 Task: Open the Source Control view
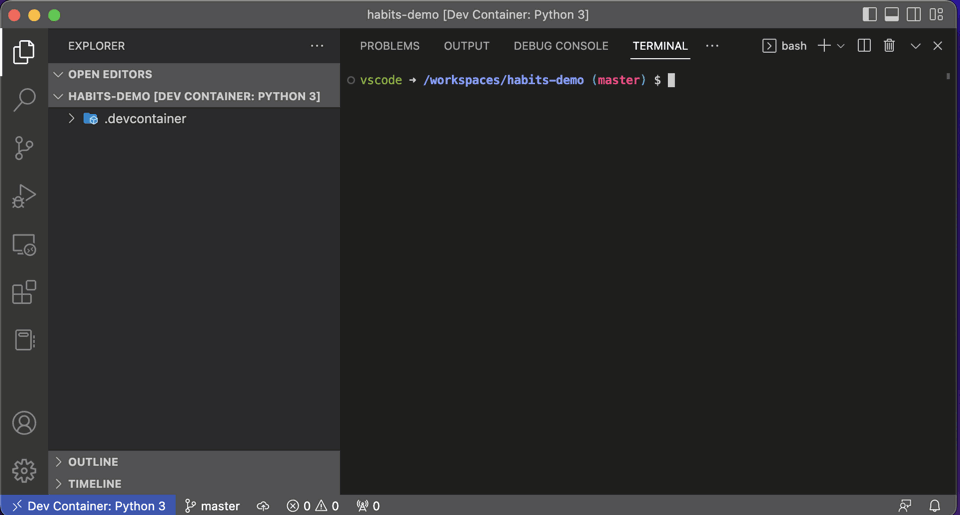click(24, 148)
